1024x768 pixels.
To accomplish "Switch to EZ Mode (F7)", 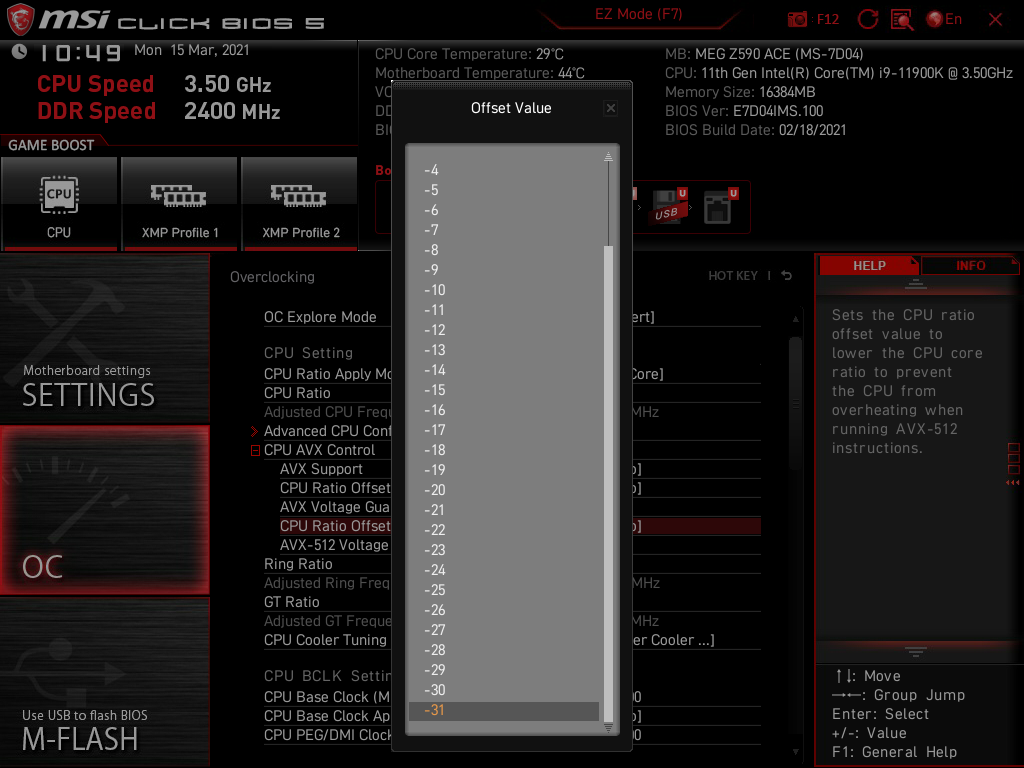I will tap(638, 14).
